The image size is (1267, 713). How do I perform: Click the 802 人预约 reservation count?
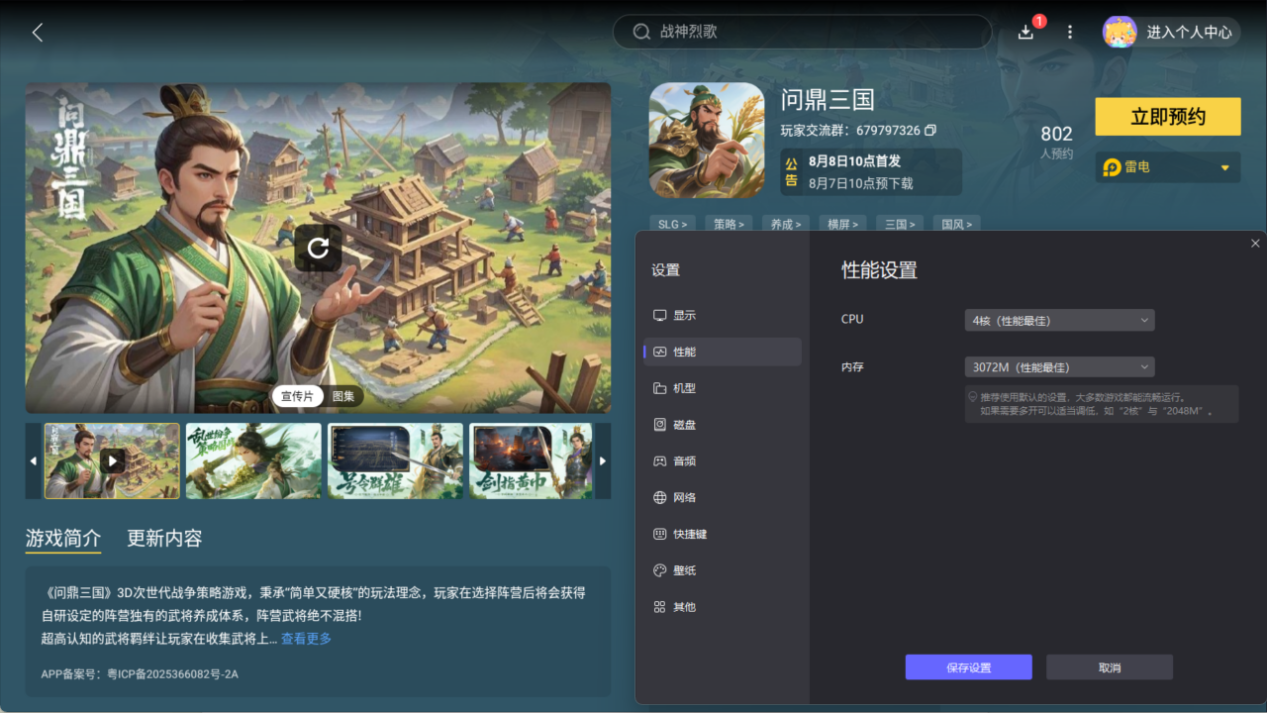[1056, 141]
